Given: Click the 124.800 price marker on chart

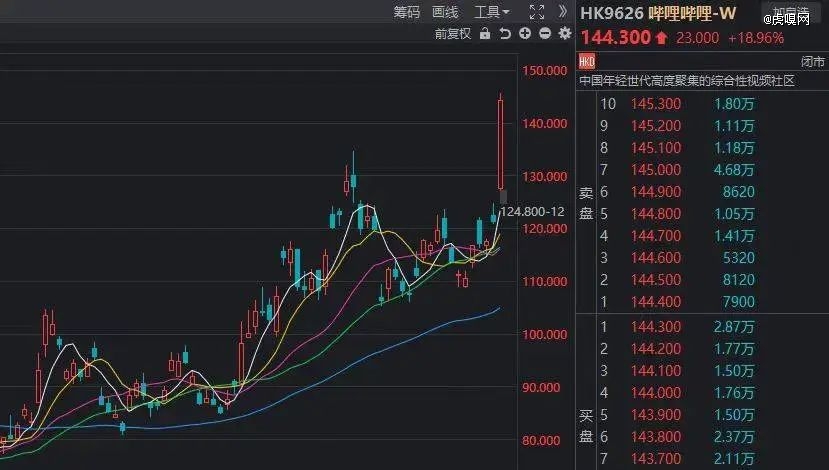Looking at the screenshot, I should coord(531,212).
